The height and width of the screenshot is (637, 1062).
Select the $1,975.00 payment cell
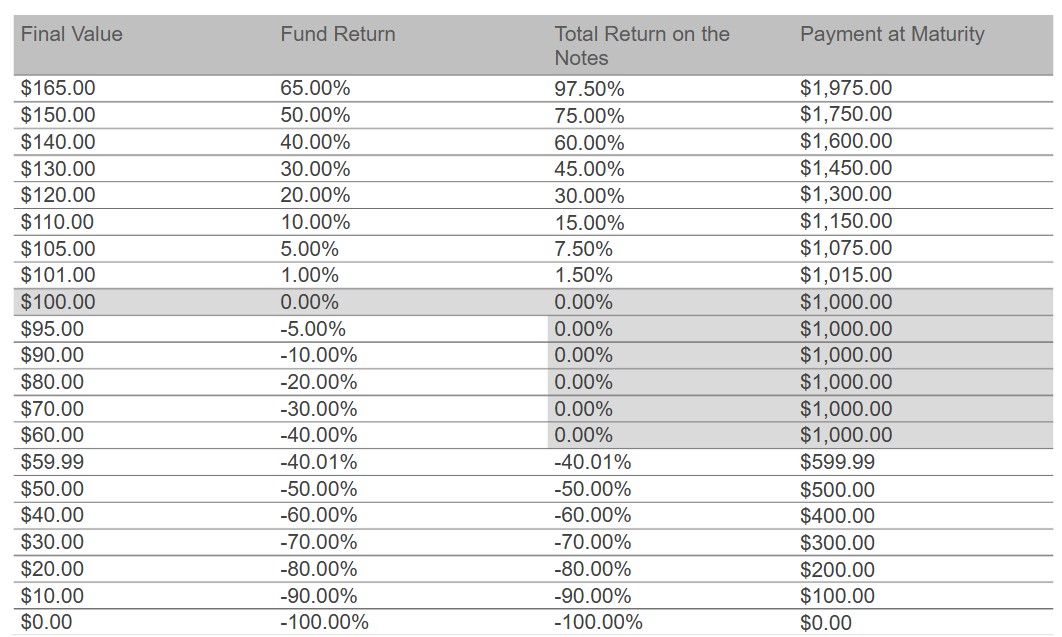pyautogui.click(x=846, y=88)
